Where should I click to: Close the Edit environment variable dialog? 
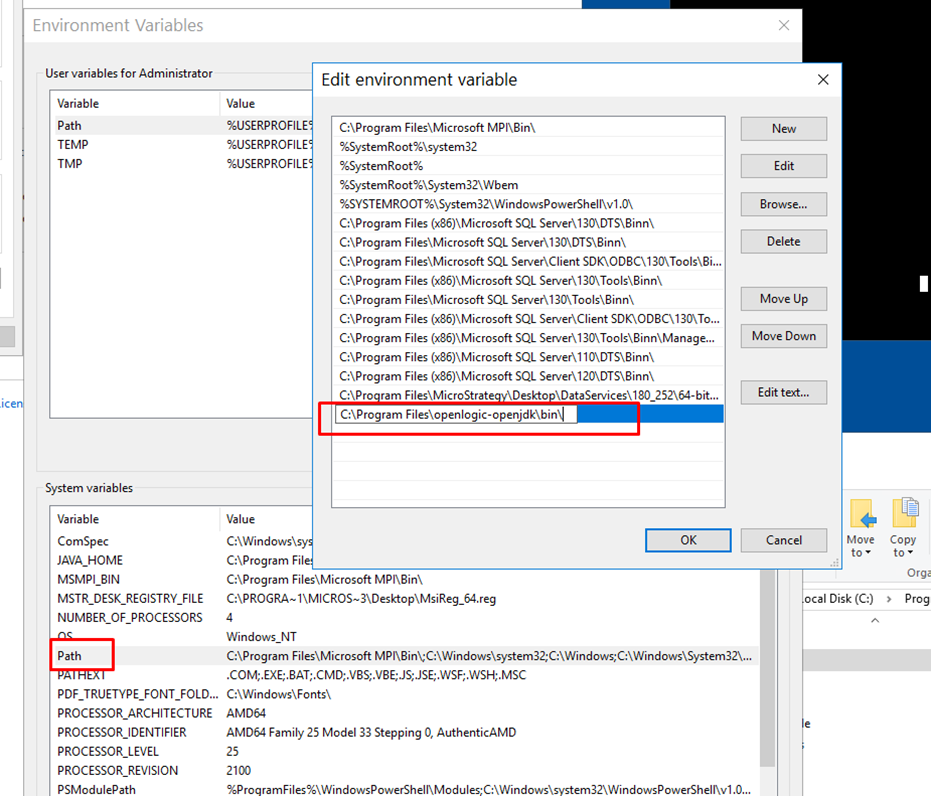point(823,80)
